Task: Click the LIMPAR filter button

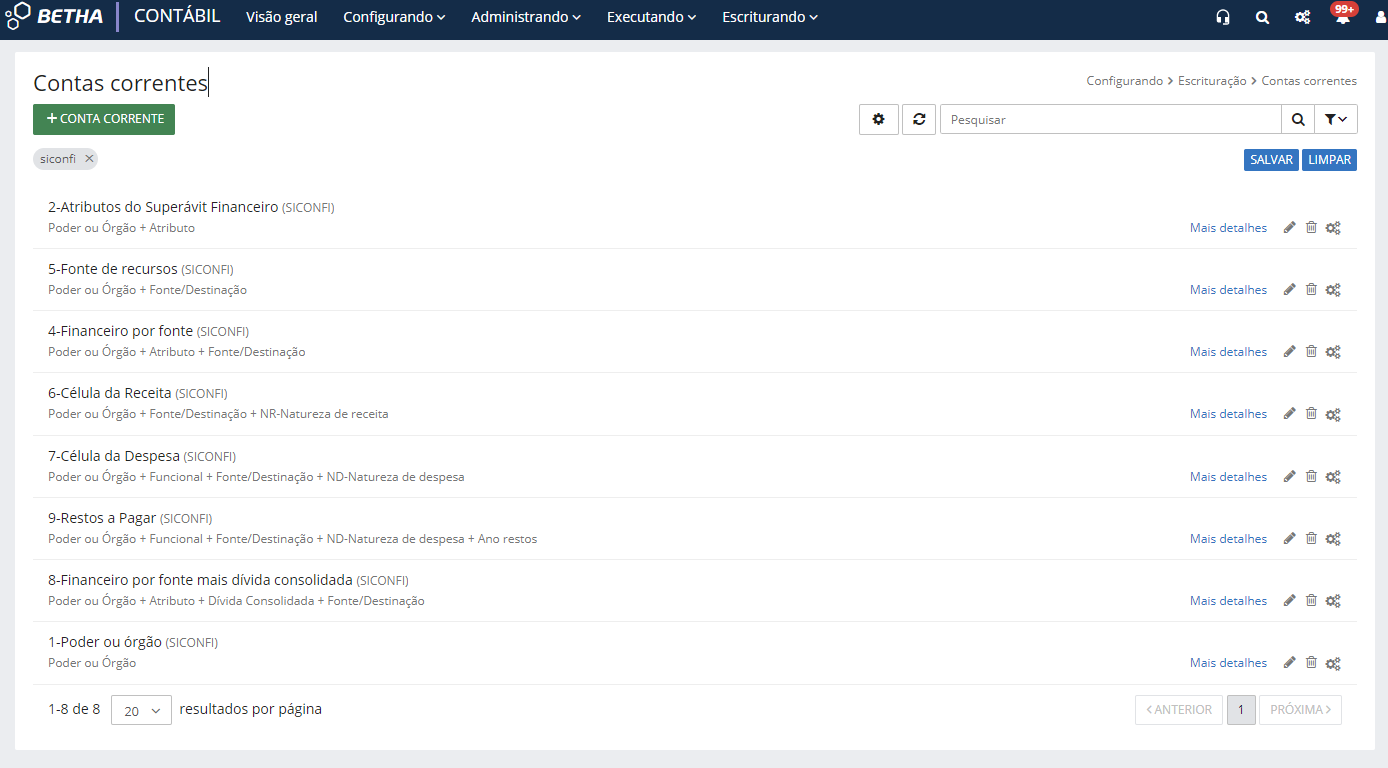Action: click(x=1329, y=160)
